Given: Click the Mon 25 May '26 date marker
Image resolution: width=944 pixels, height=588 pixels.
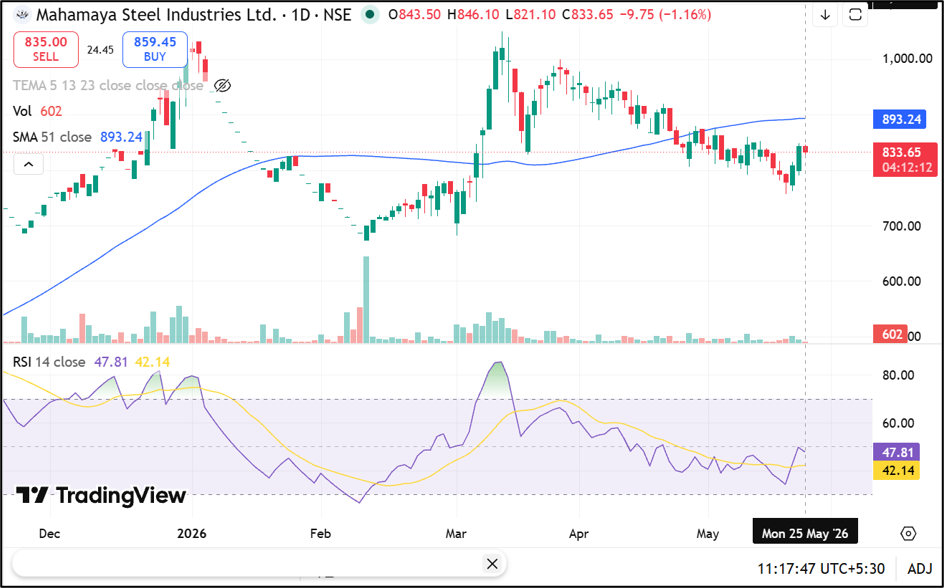Looking at the screenshot, I should coord(805,533).
